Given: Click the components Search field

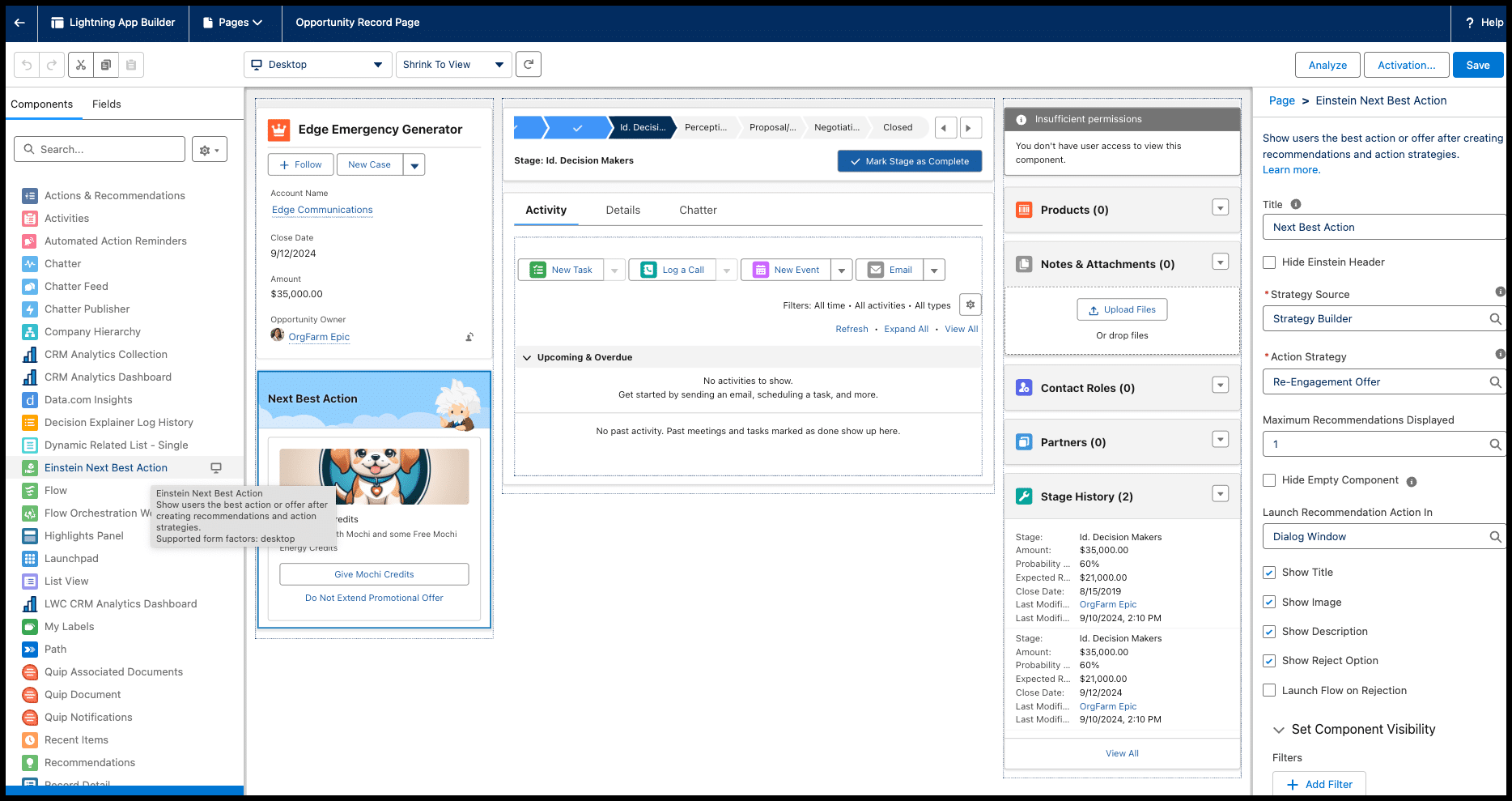Looking at the screenshot, I should pos(100,150).
